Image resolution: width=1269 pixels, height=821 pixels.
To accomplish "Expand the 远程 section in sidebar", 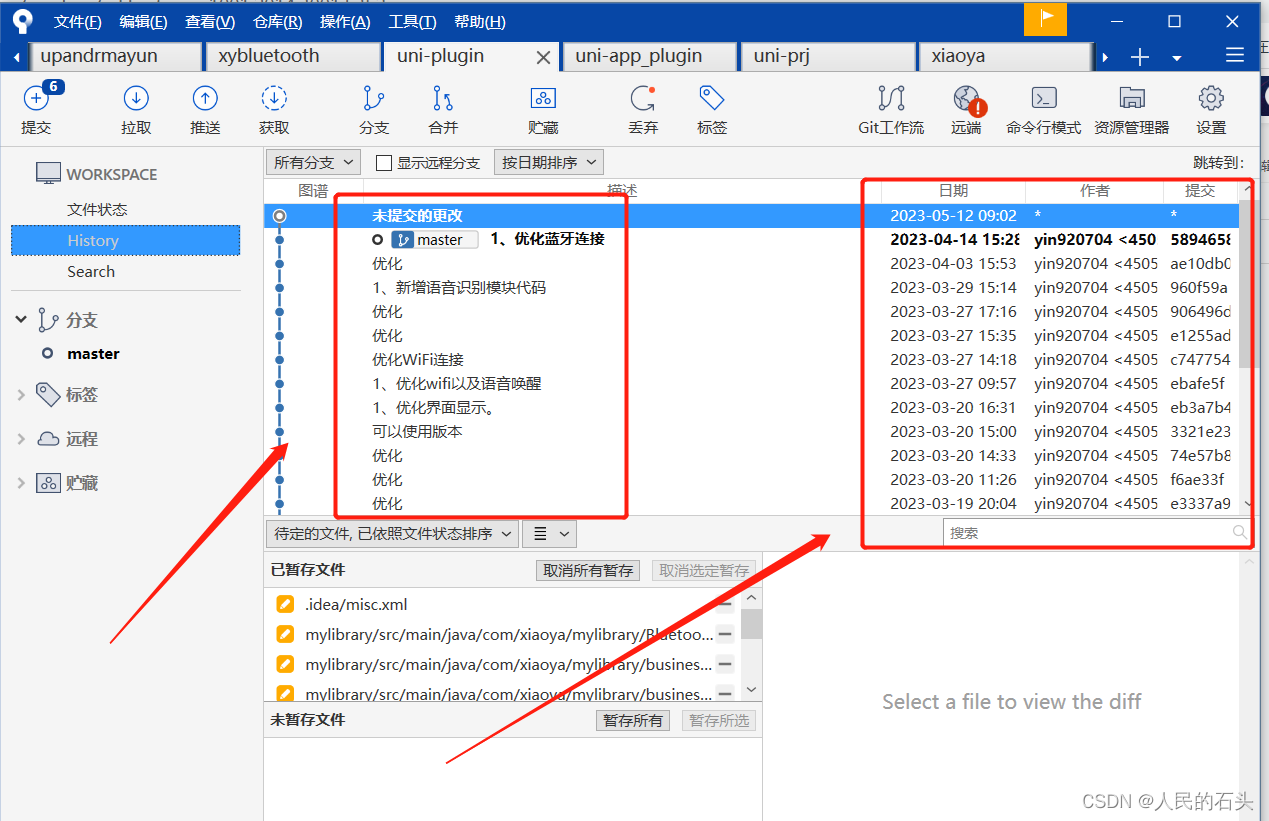I will (21, 439).
